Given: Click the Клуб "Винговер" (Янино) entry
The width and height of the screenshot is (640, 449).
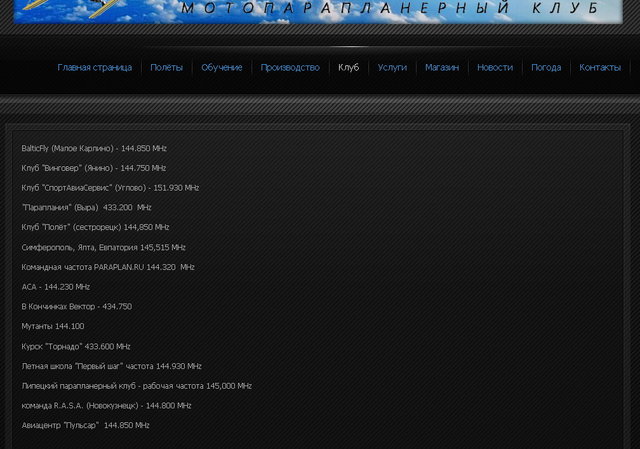Looking at the screenshot, I should [94, 169].
